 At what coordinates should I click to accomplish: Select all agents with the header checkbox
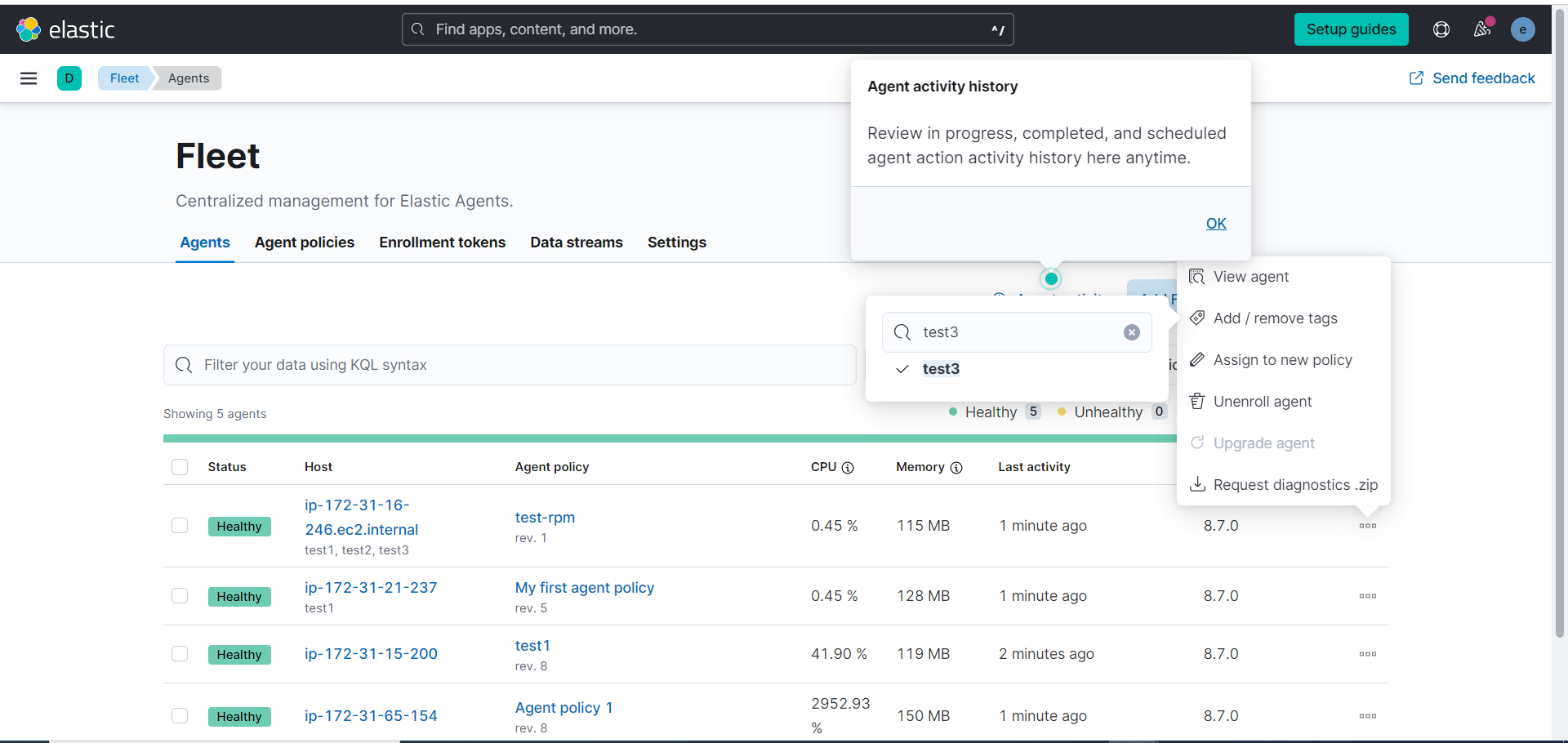tap(180, 467)
